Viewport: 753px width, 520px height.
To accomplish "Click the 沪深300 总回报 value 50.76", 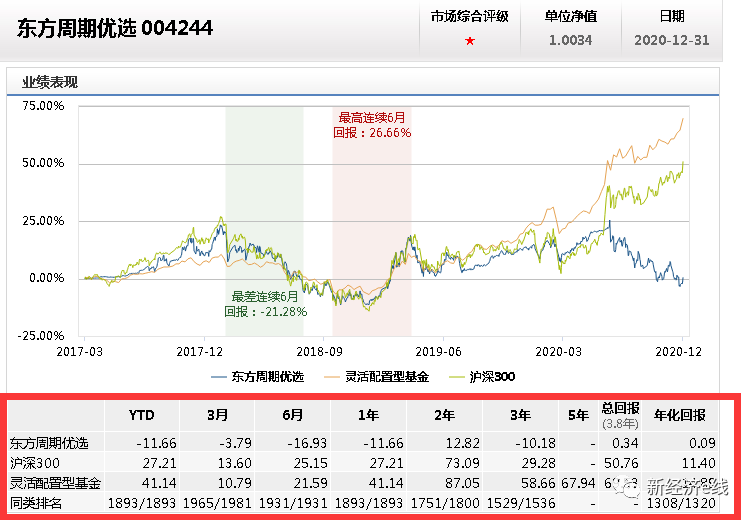I will coord(621,463).
